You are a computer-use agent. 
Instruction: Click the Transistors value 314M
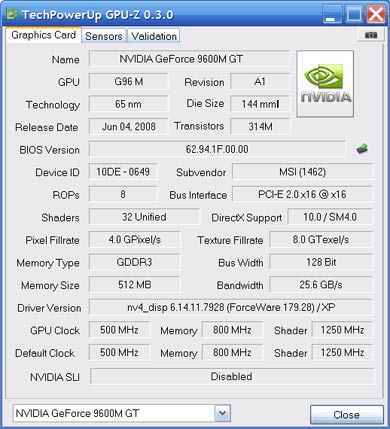point(260,127)
